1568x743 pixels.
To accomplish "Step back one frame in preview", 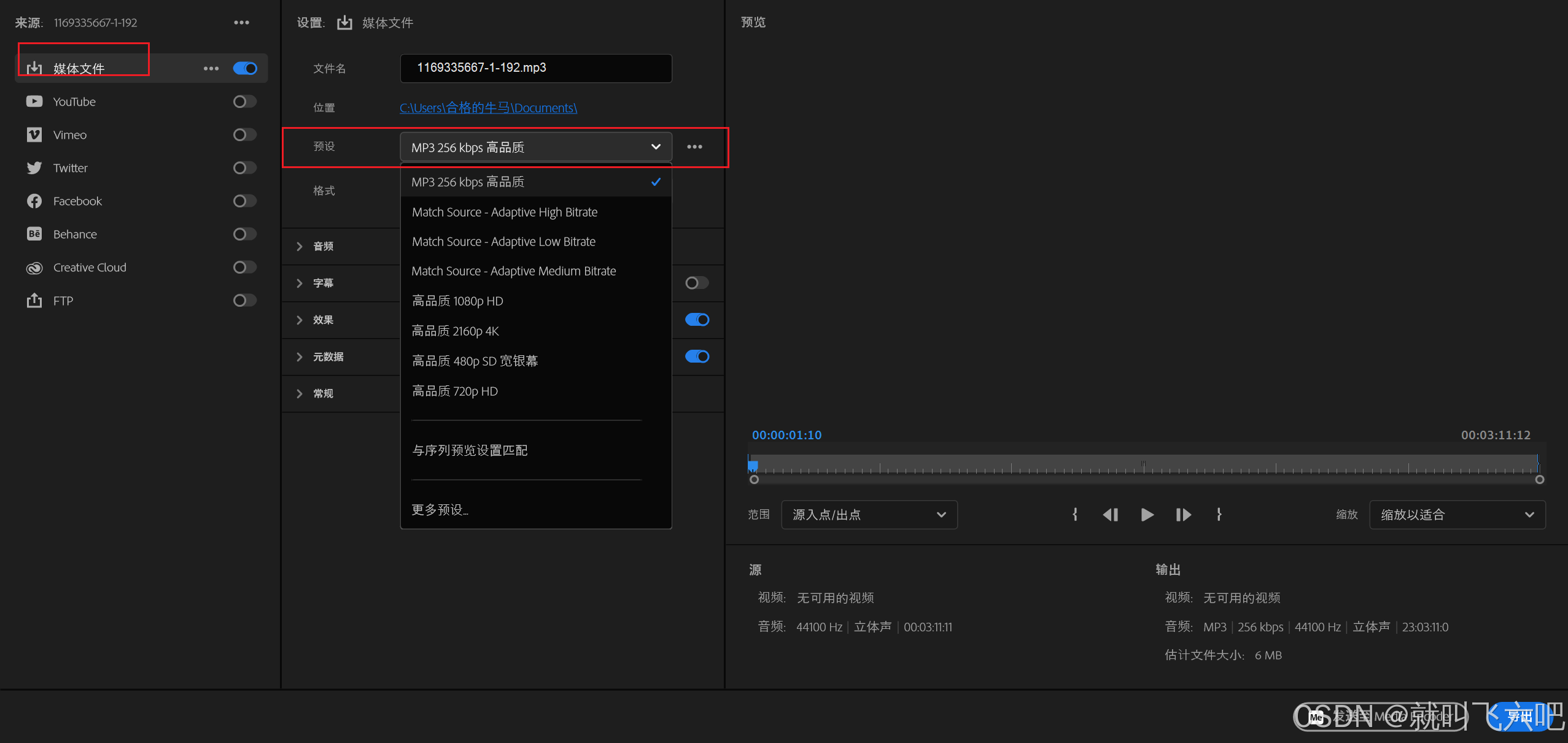I will [1111, 515].
